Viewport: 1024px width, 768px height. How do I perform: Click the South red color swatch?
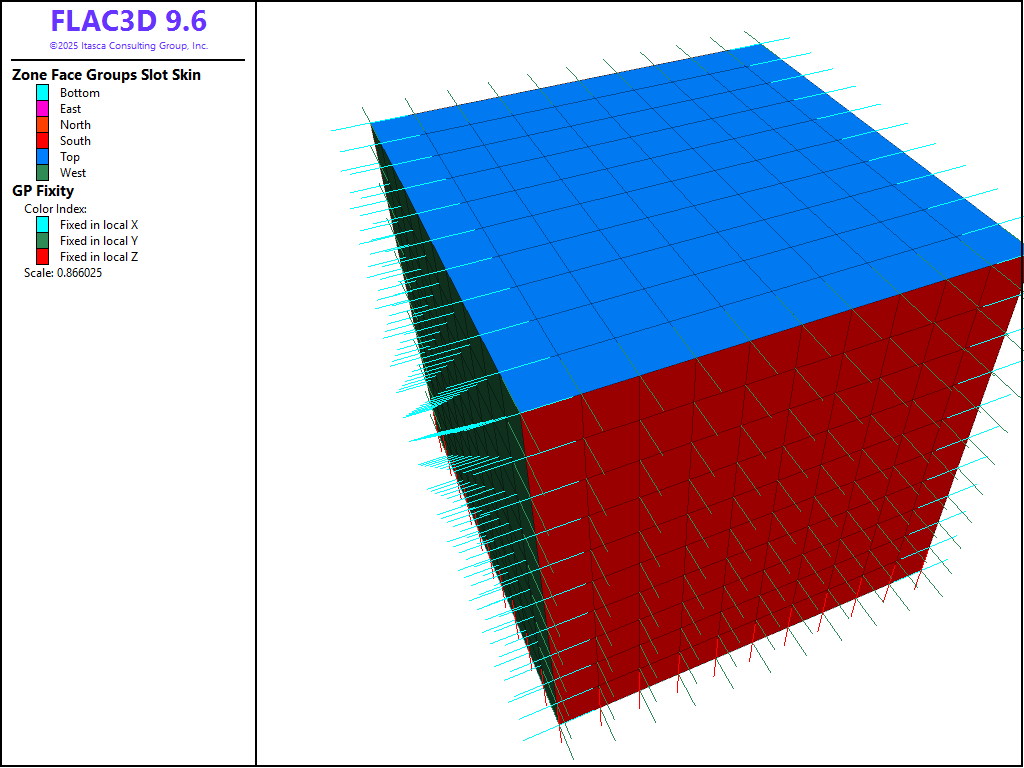point(43,141)
